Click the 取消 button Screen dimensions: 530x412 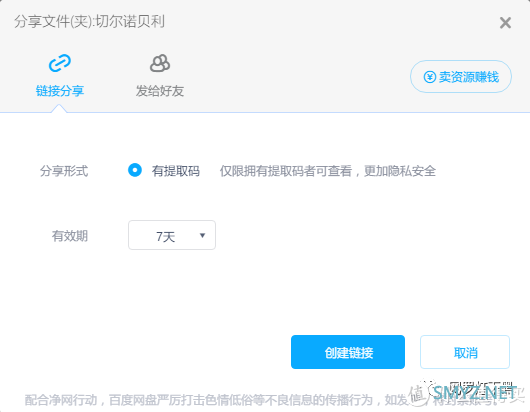[x=465, y=352]
